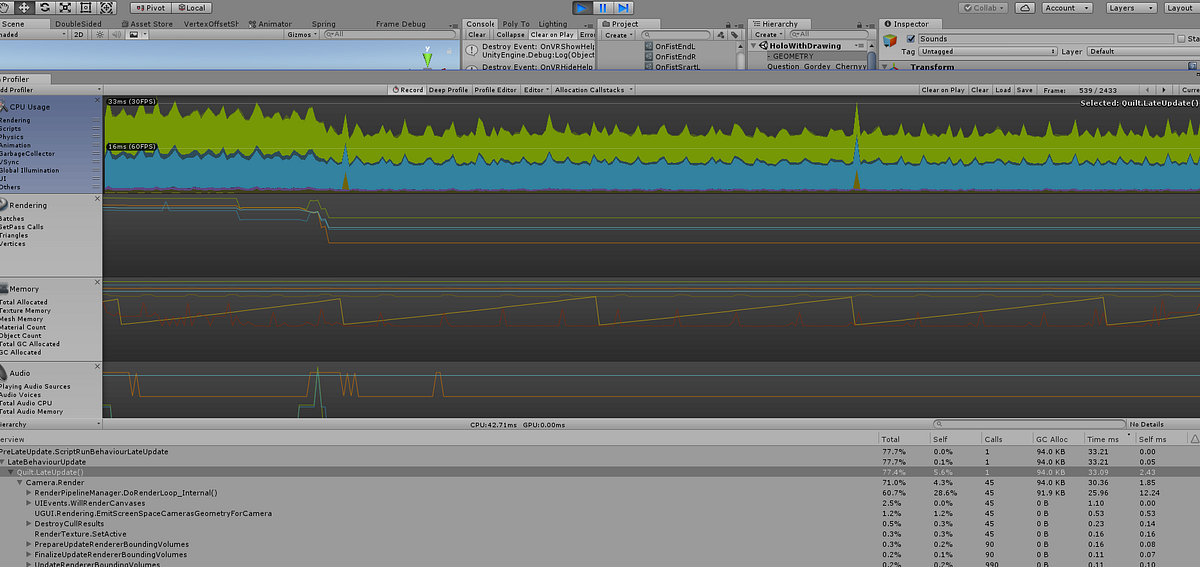Open the Tag dropdown showing Untagged

pos(988,51)
